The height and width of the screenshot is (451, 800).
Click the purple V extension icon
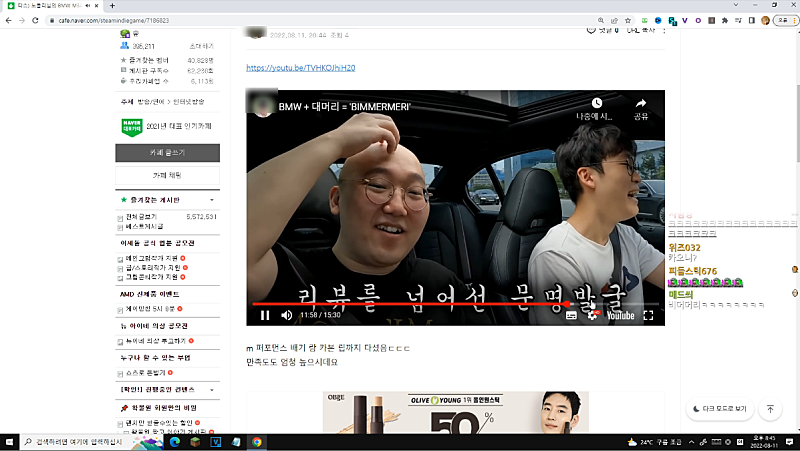(x=685, y=20)
